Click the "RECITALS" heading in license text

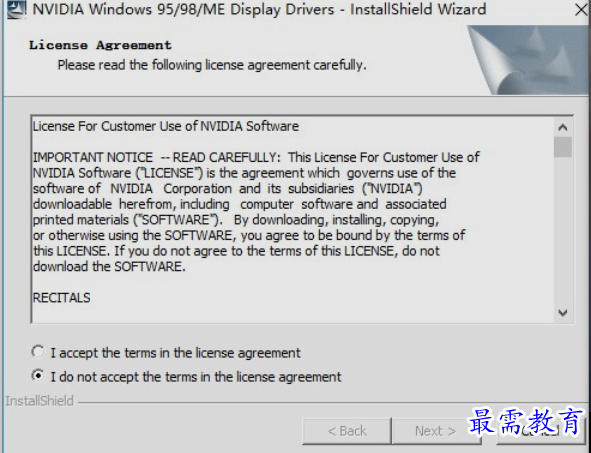click(x=61, y=298)
